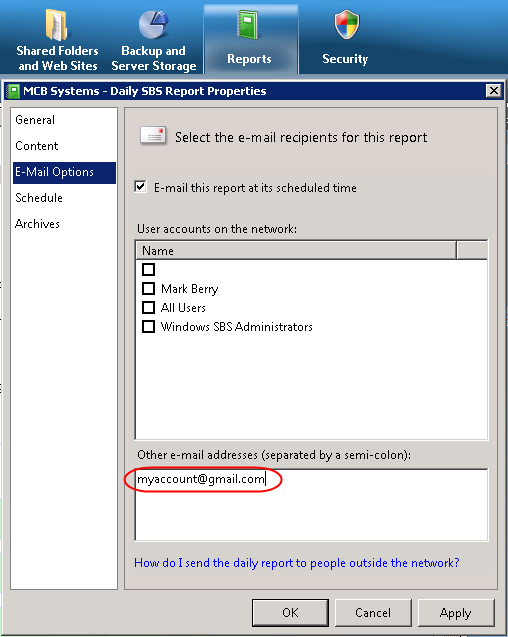Image resolution: width=508 pixels, height=637 pixels.
Task: Check the Mark Berry recipient box
Action: 148,288
